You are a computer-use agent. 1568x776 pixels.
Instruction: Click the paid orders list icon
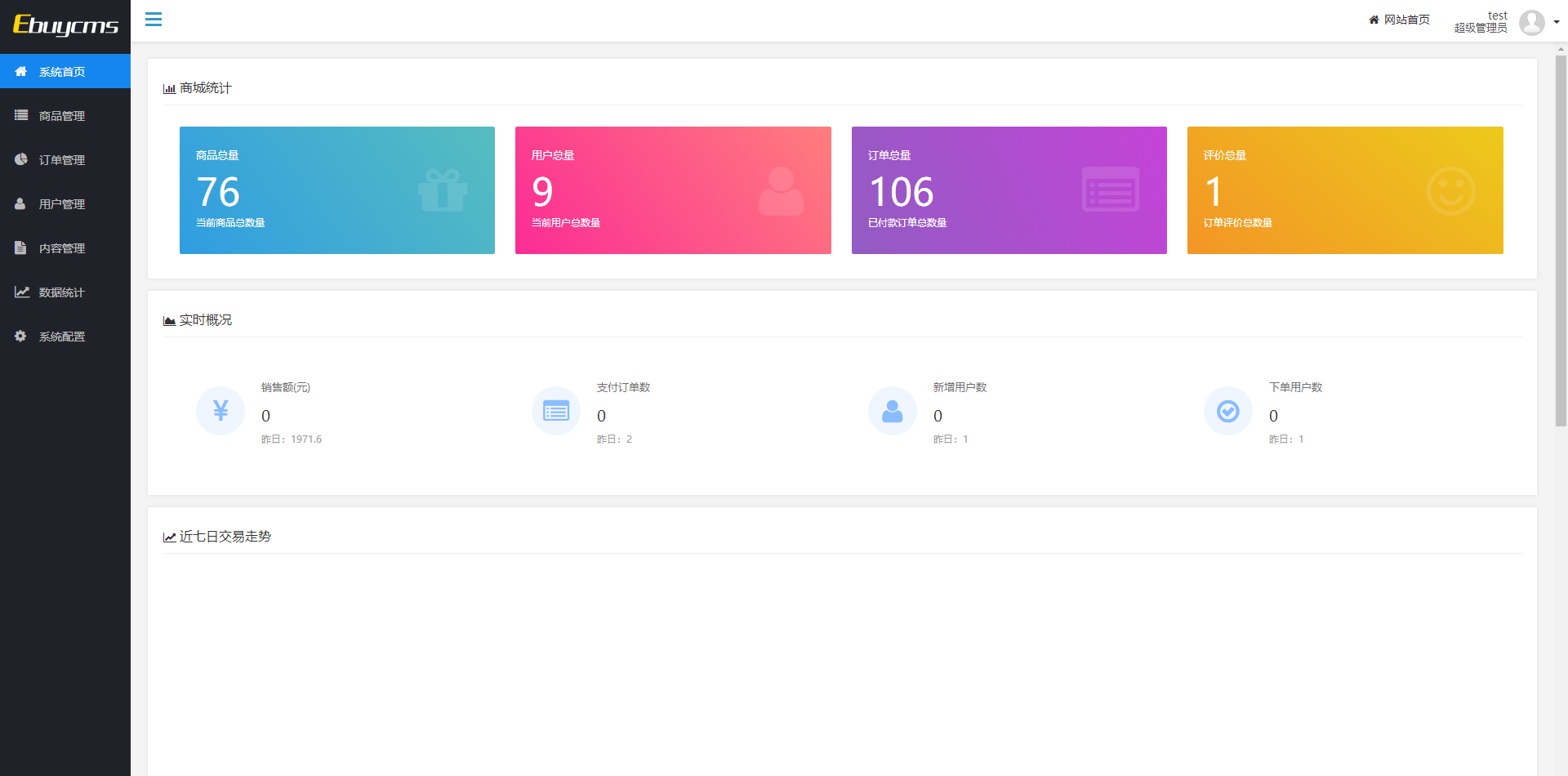[x=556, y=411]
